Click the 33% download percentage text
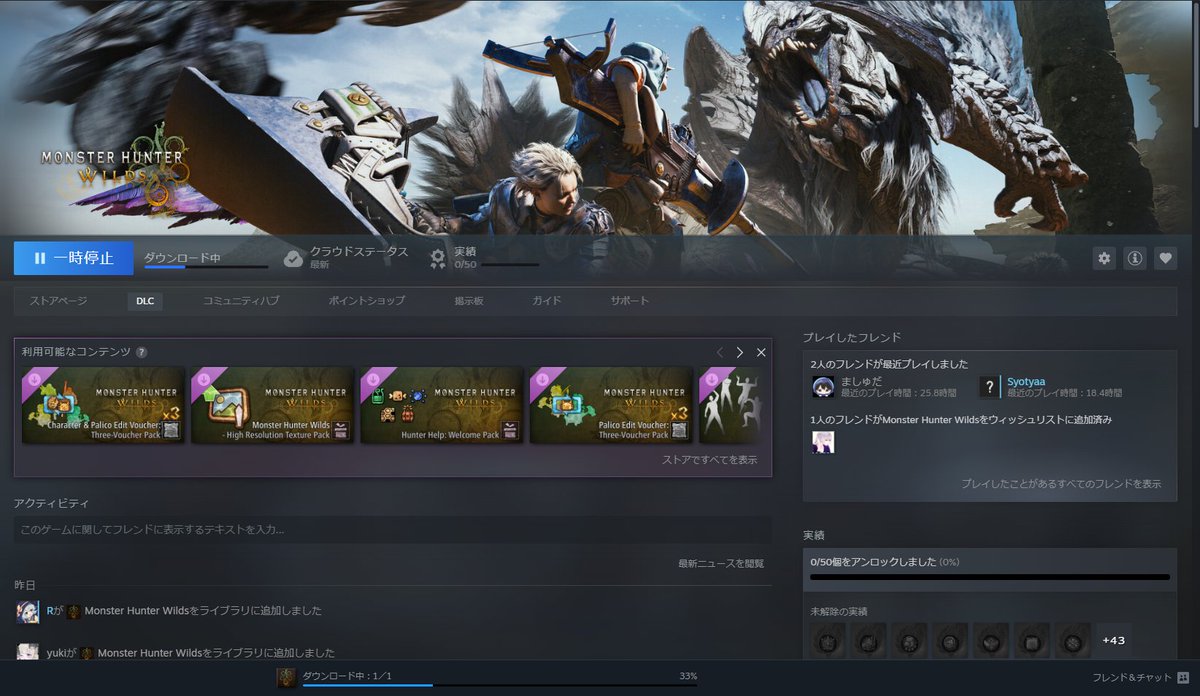 (x=688, y=676)
